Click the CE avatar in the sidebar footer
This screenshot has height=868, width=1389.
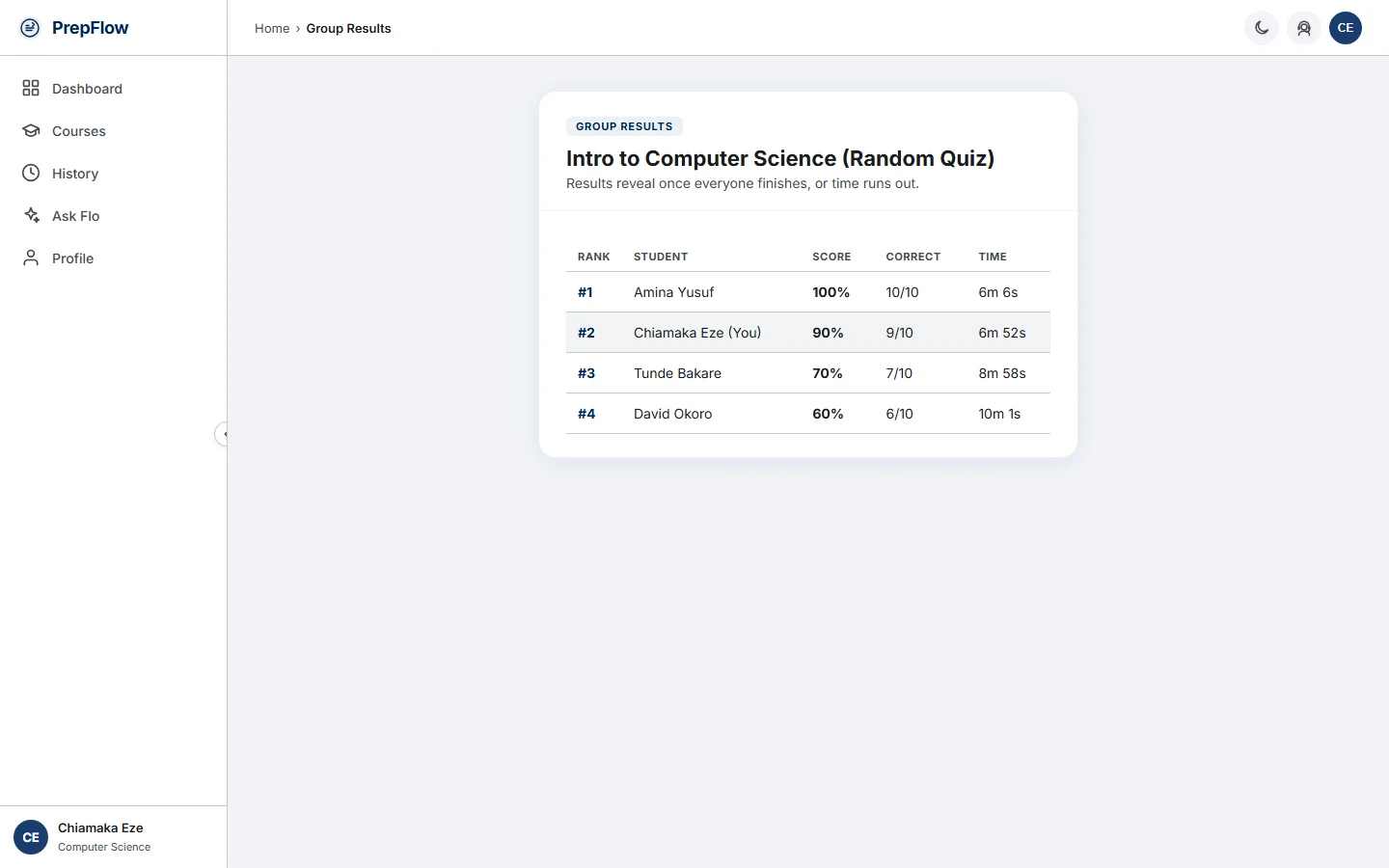click(31, 837)
